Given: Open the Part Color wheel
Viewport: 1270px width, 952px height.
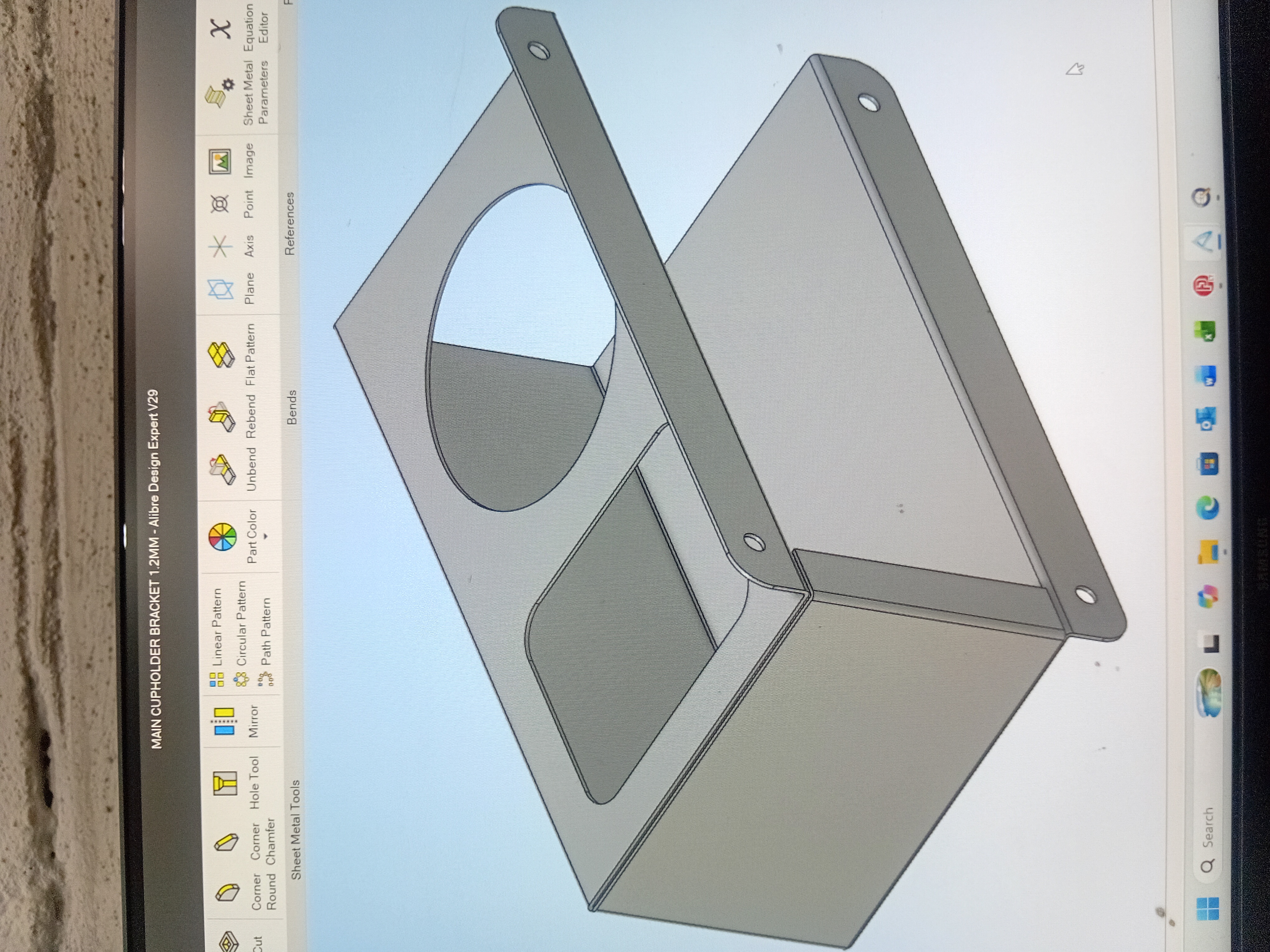Looking at the screenshot, I should 223,537.
